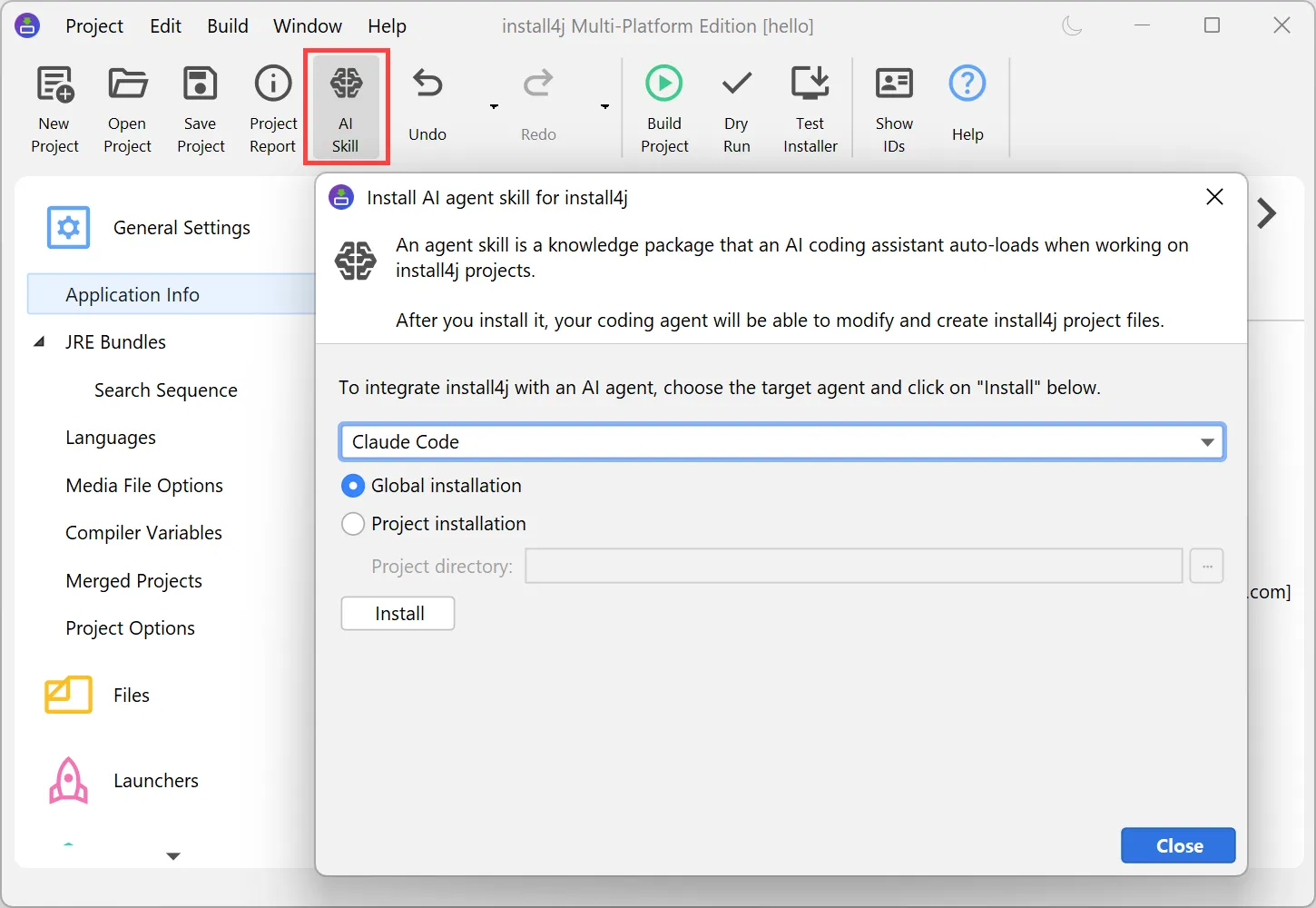The height and width of the screenshot is (908, 1316).
Task: Open the Launchers rocket section
Action: [68, 781]
